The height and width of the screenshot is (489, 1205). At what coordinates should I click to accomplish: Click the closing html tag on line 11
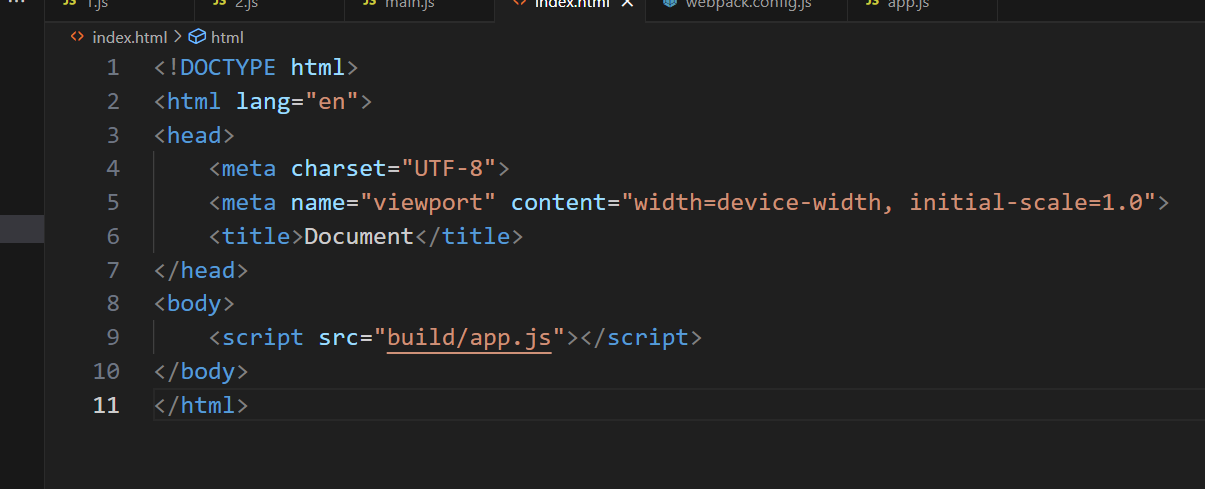coord(201,405)
